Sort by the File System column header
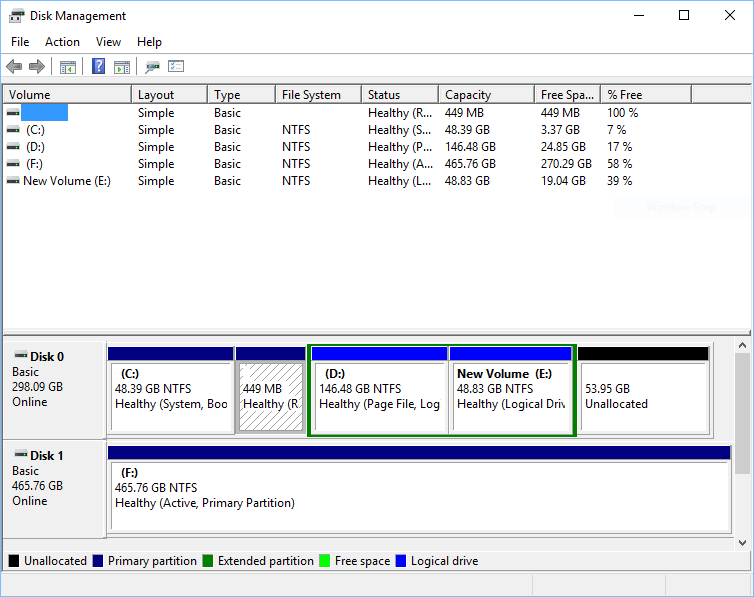 click(x=319, y=95)
